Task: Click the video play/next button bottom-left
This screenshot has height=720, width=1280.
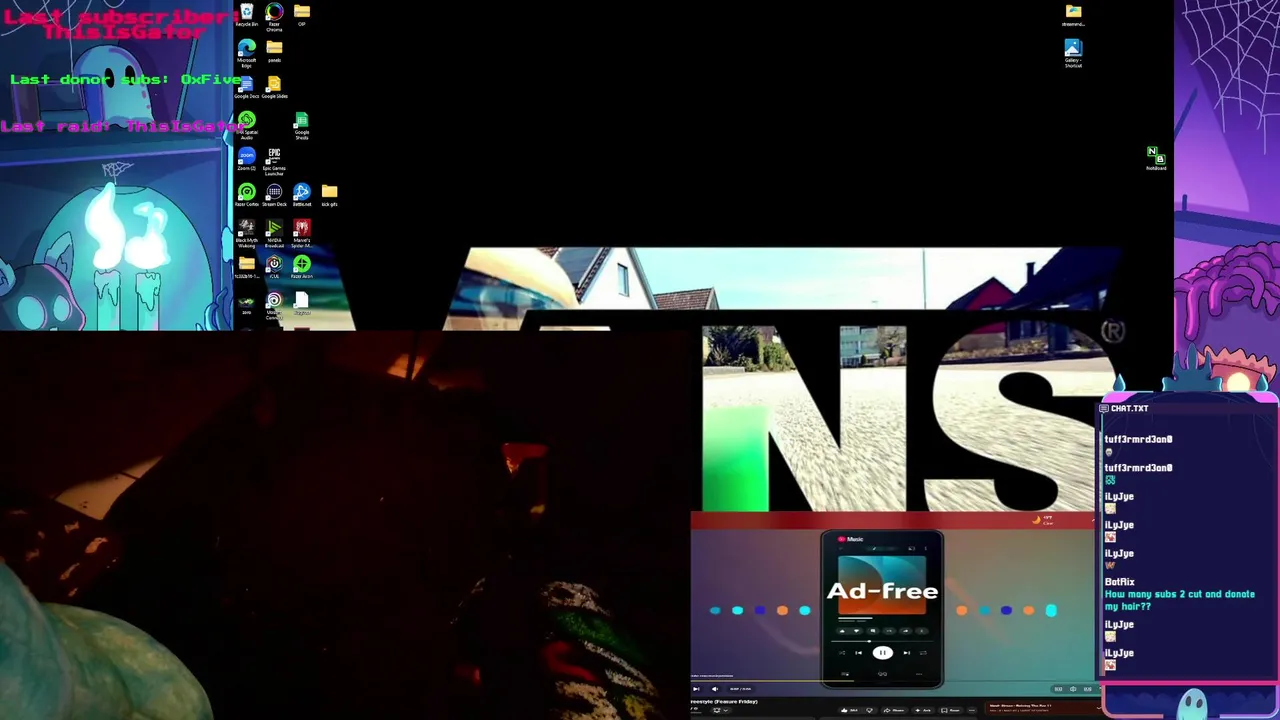Action: click(x=696, y=689)
